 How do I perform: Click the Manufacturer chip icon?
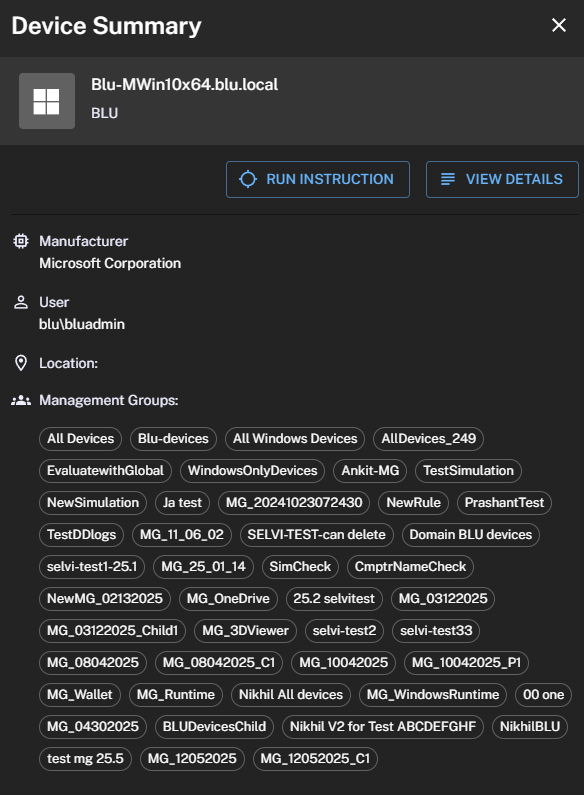click(21, 241)
